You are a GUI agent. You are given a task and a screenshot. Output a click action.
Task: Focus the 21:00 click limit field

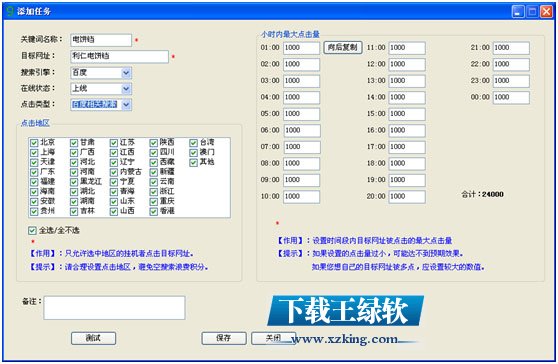click(x=511, y=48)
